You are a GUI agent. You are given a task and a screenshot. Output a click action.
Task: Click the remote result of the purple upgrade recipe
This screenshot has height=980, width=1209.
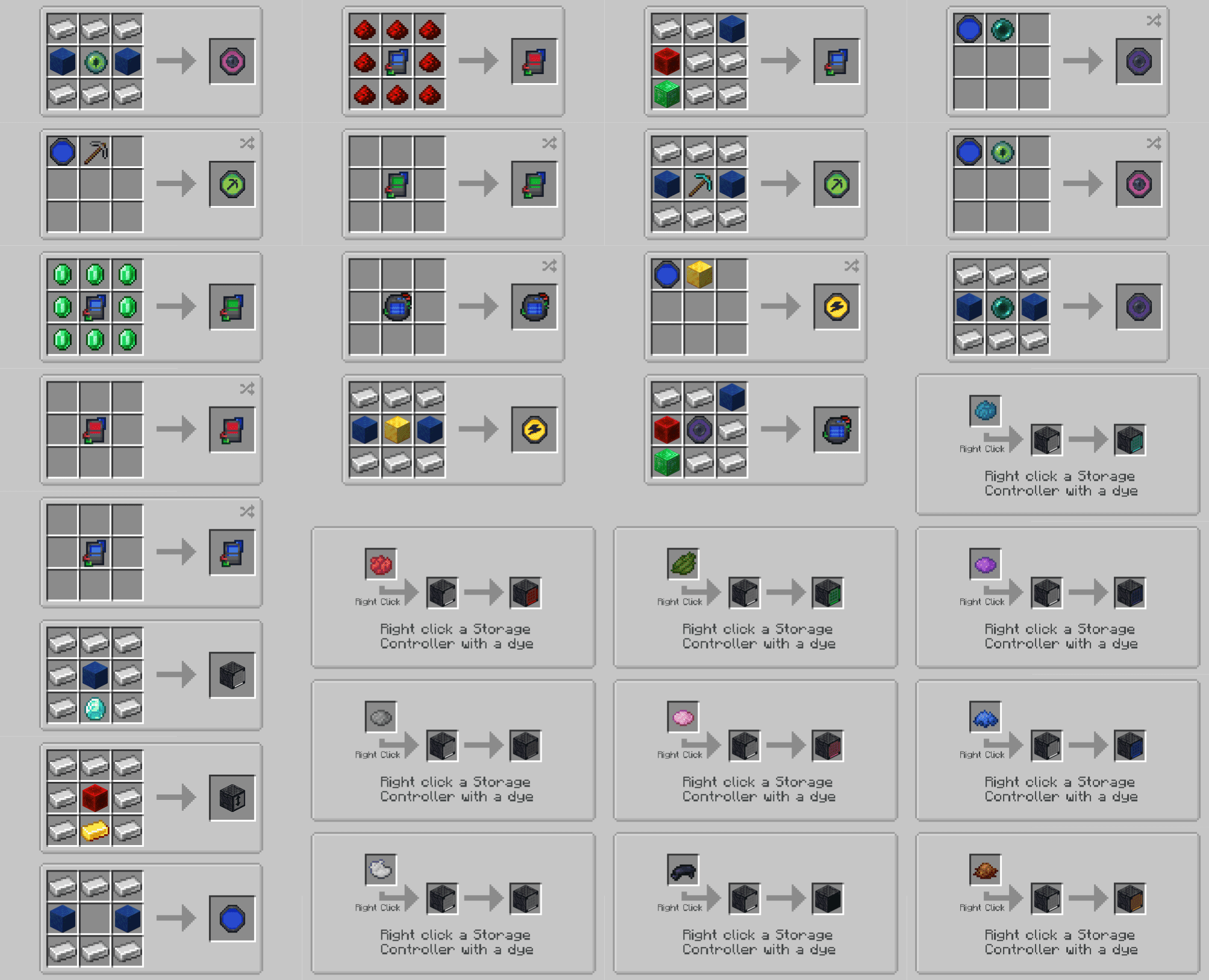(x=837, y=430)
